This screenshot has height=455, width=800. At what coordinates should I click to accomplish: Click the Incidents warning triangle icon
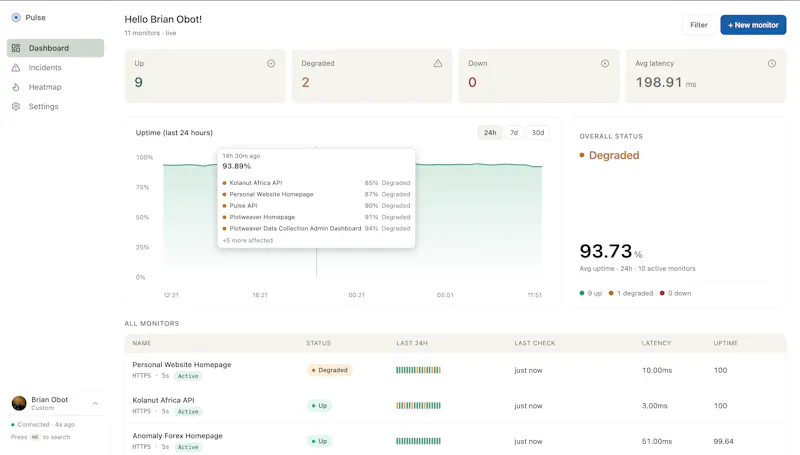16,67
